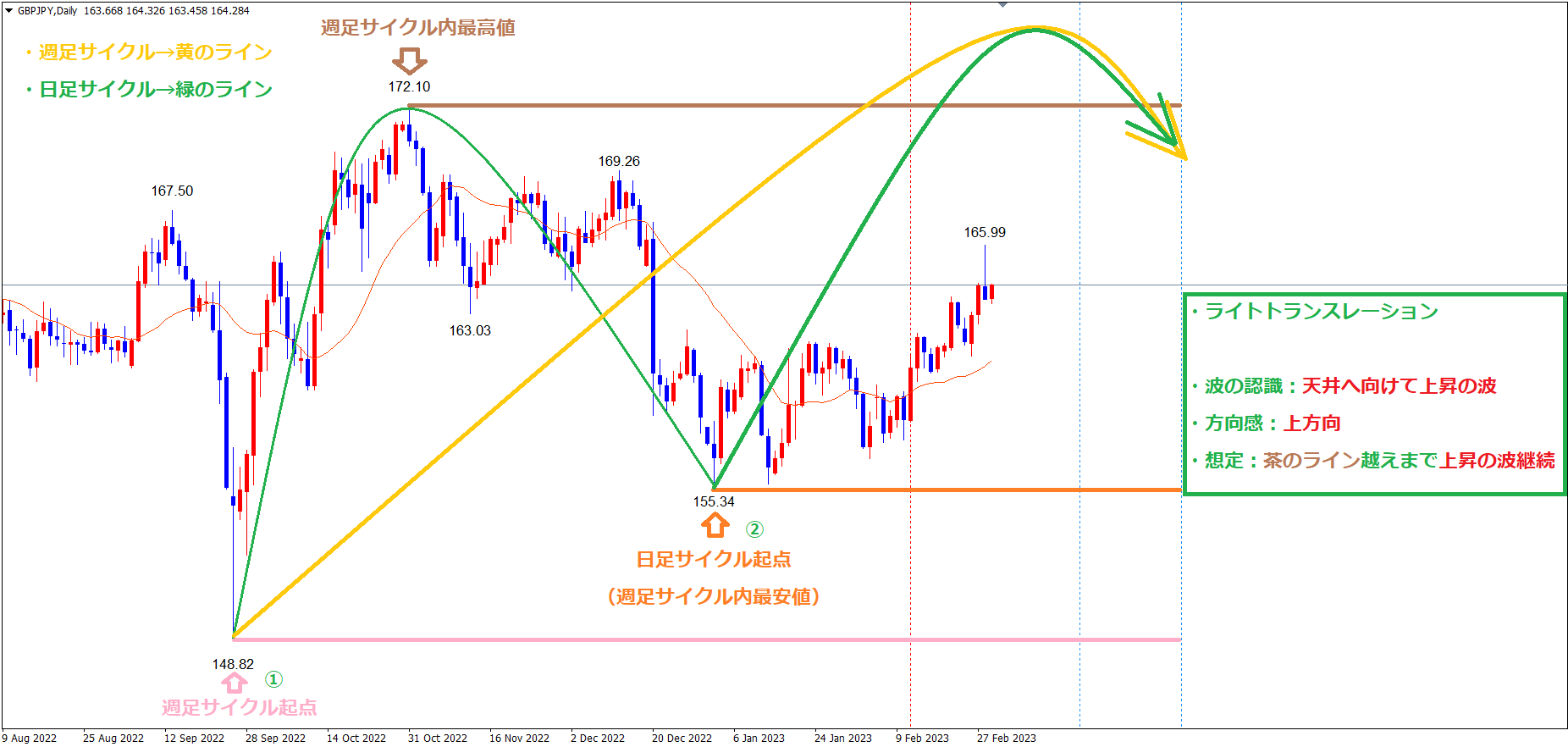Image resolution: width=1568 pixels, height=747 pixels.
Task: Click the gray chart shift triangle at top
Action: [x=1002, y=5]
